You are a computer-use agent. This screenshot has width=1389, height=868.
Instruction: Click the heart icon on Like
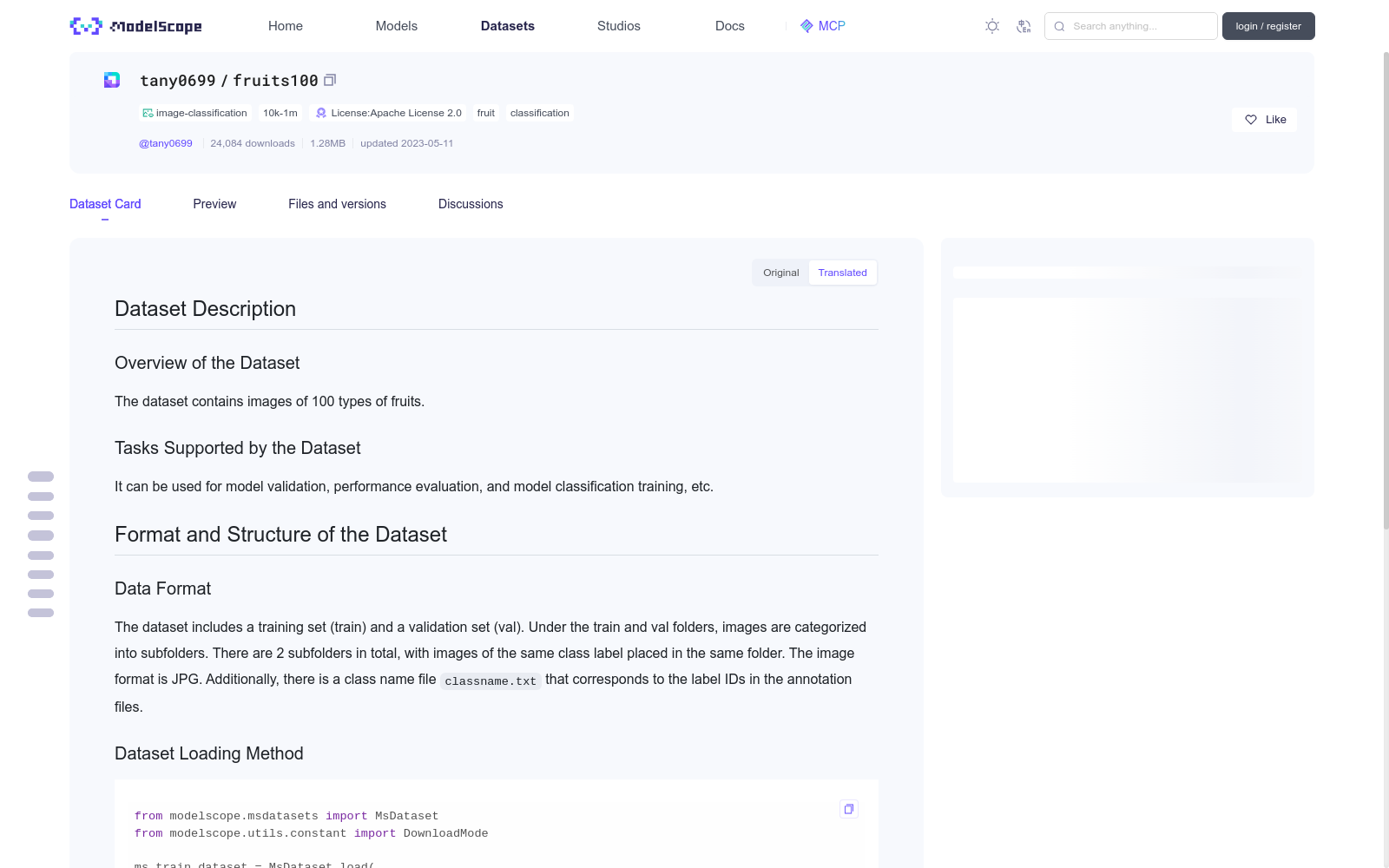(x=1251, y=120)
